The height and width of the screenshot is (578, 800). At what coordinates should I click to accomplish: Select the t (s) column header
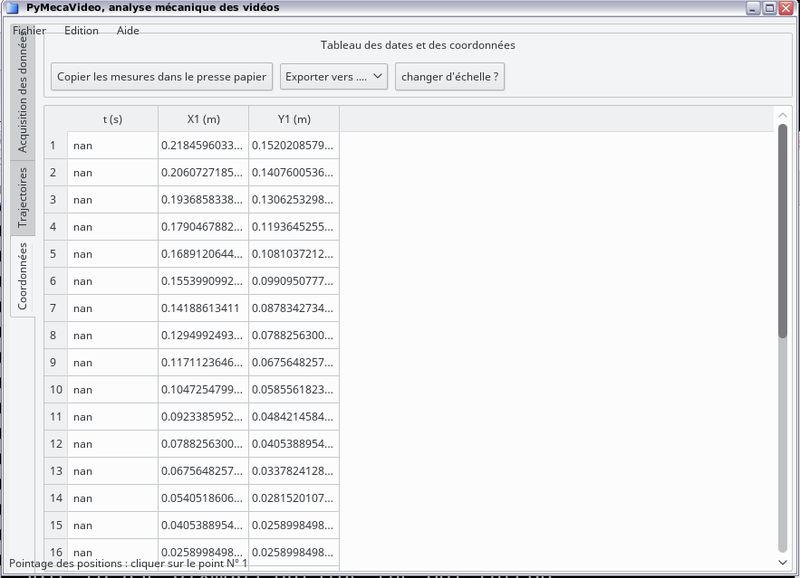coord(113,119)
